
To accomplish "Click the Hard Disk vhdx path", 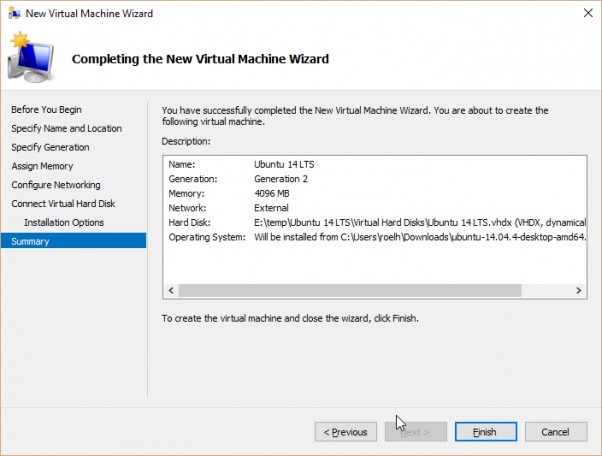I will click(420, 223).
